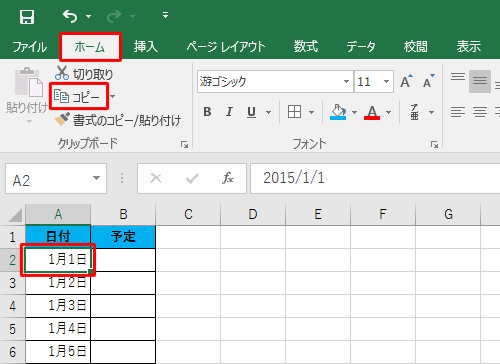Switch to the データ tab
The height and width of the screenshot is (364, 500).
pos(361,47)
